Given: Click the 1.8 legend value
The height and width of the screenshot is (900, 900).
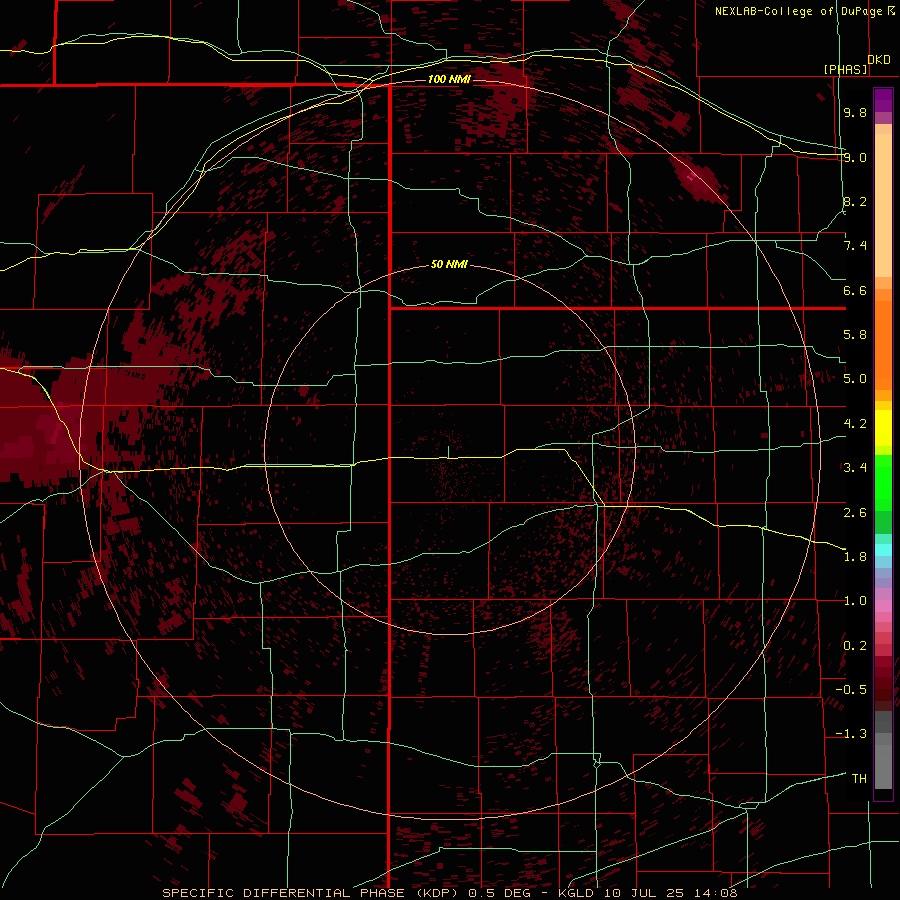Looking at the screenshot, I should click(x=855, y=557).
